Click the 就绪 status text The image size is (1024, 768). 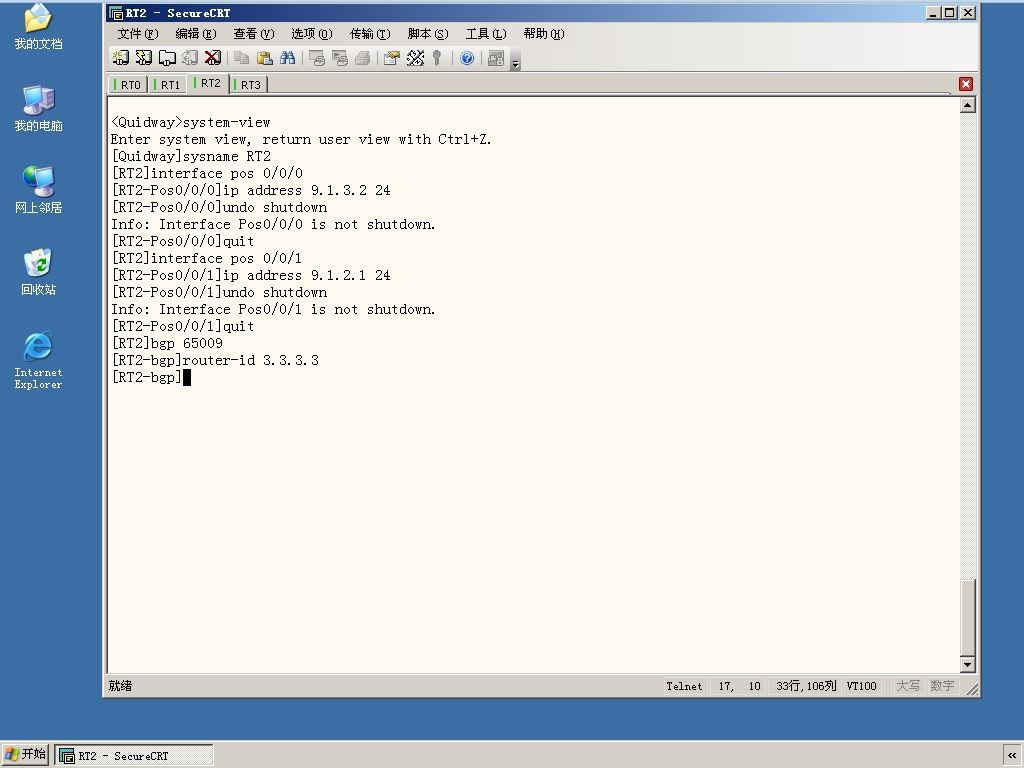click(x=120, y=686)
